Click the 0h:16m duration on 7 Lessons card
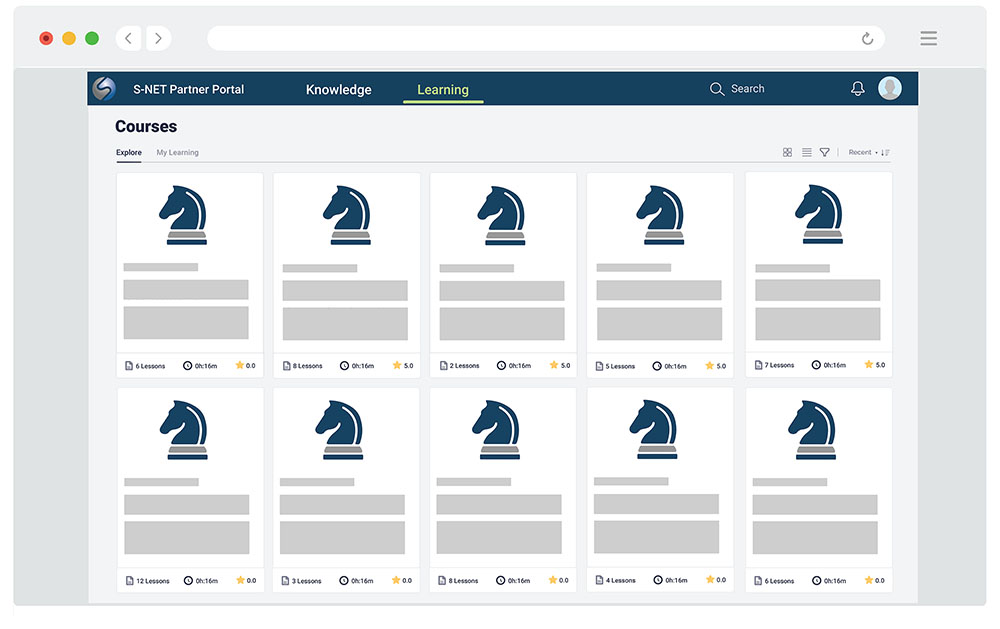Image resolution: width=1000 pixels, height=629 pixels. coord(835,366)
